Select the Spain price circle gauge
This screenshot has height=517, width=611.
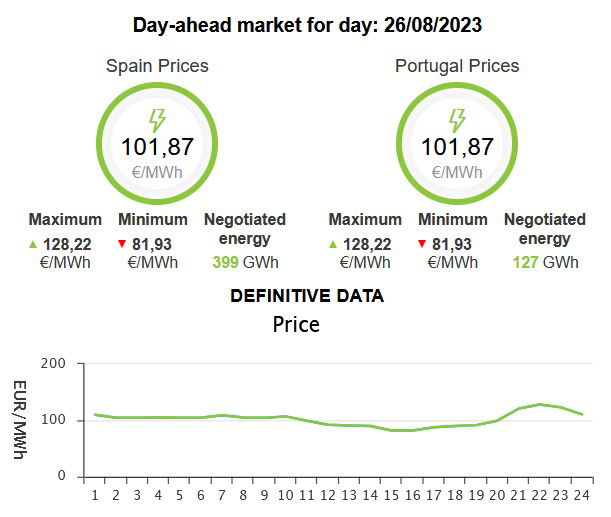point(157,143)
